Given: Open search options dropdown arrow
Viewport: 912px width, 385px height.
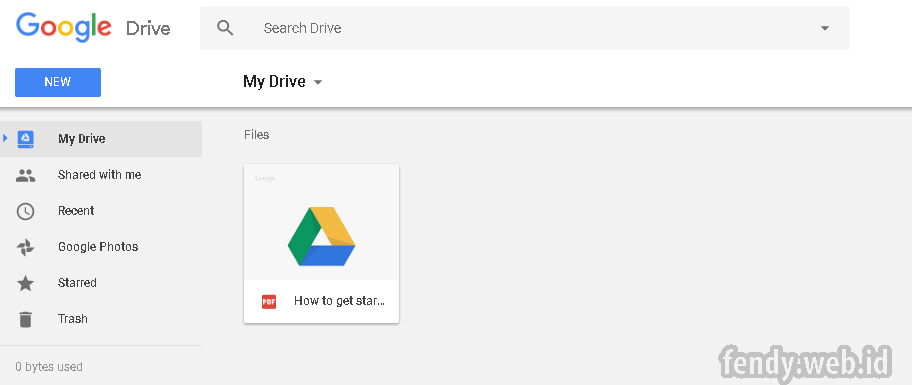Looking at the screenshot, I should click(x=825, y=28).
